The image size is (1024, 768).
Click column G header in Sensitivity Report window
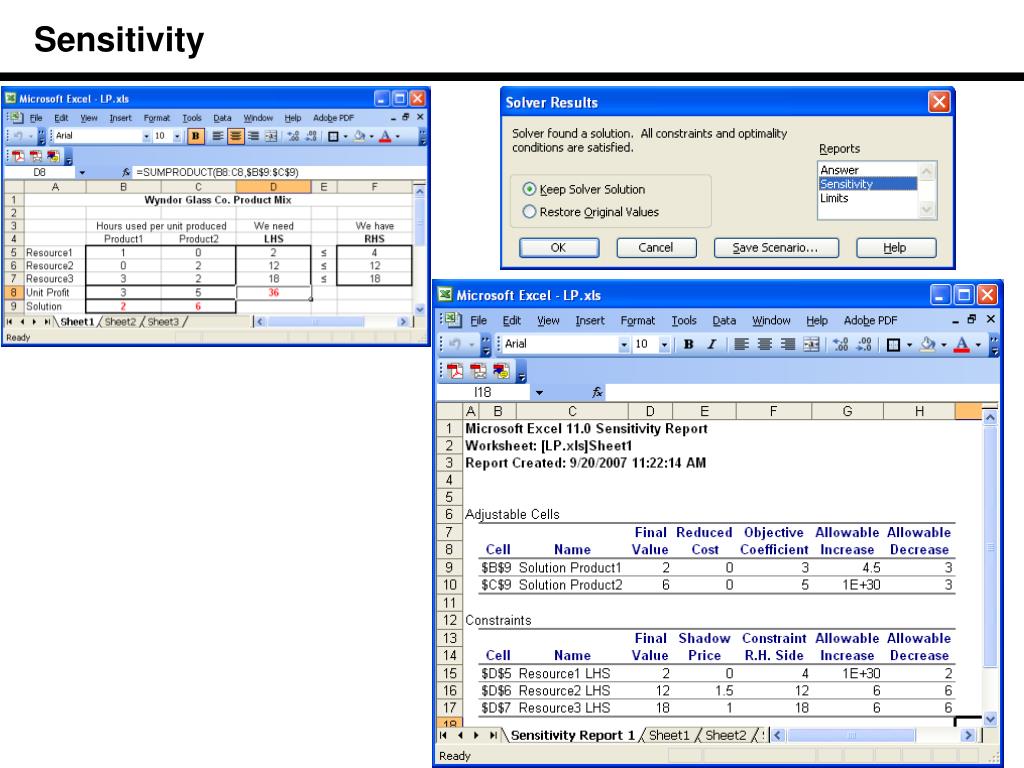pos(847,411)
